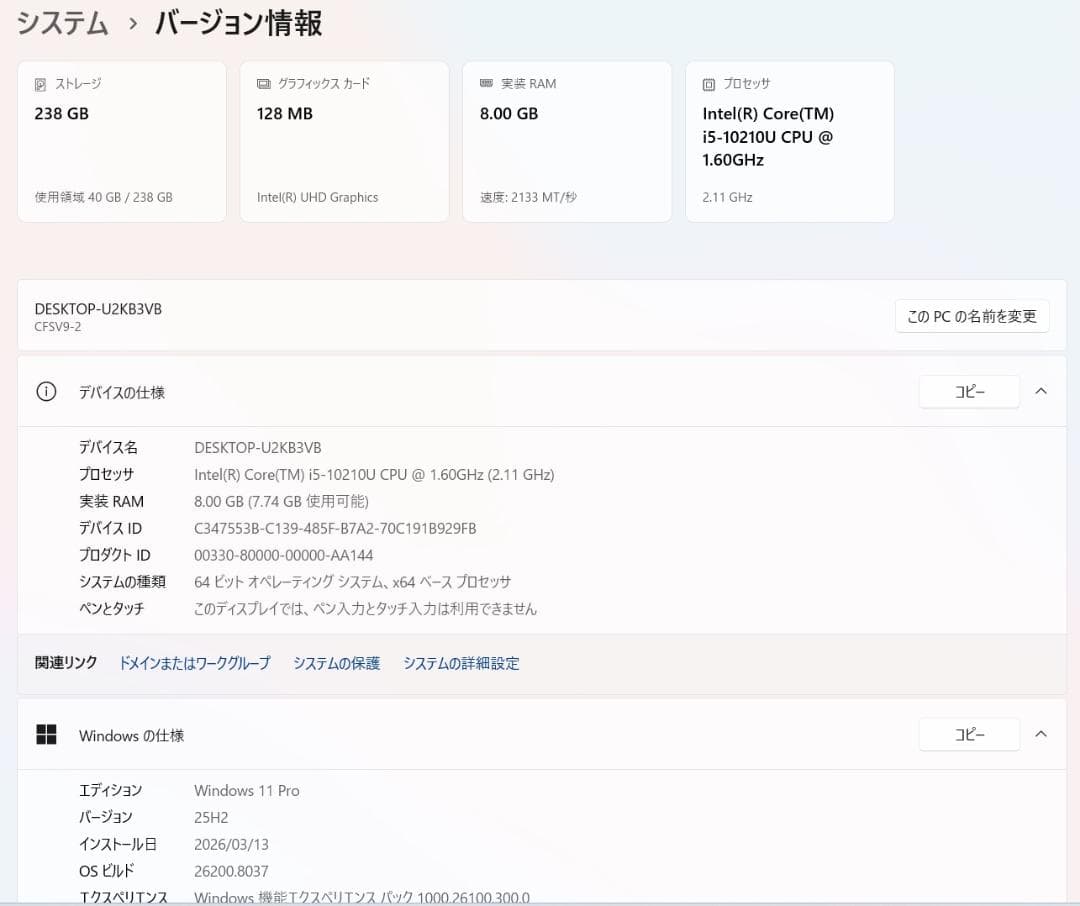Open the 238 GB storage summary card
Screen dimensions: 1080x906
[x=121, y=140]
